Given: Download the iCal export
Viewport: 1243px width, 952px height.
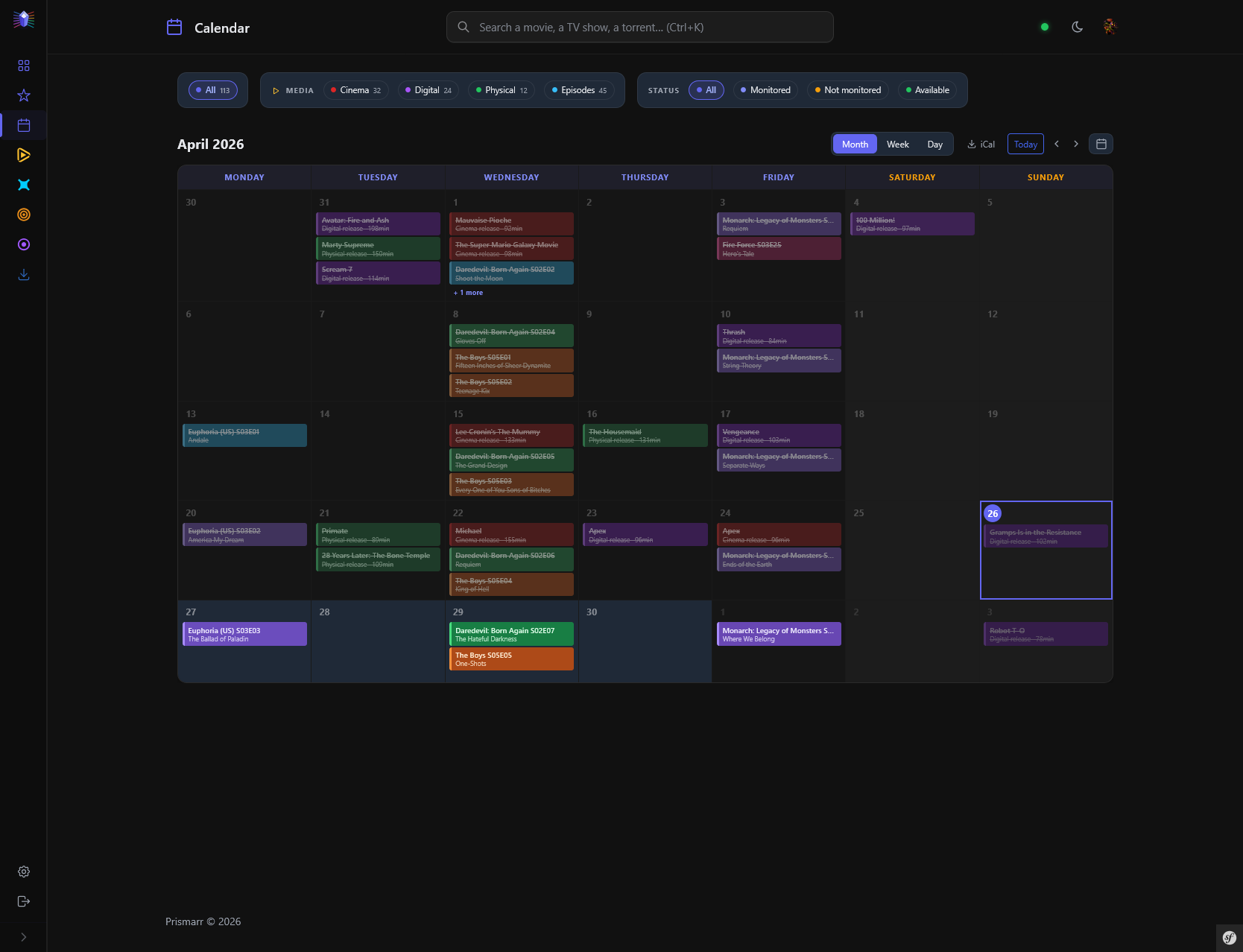Looking at the screenshot, I should click(981, 144).
